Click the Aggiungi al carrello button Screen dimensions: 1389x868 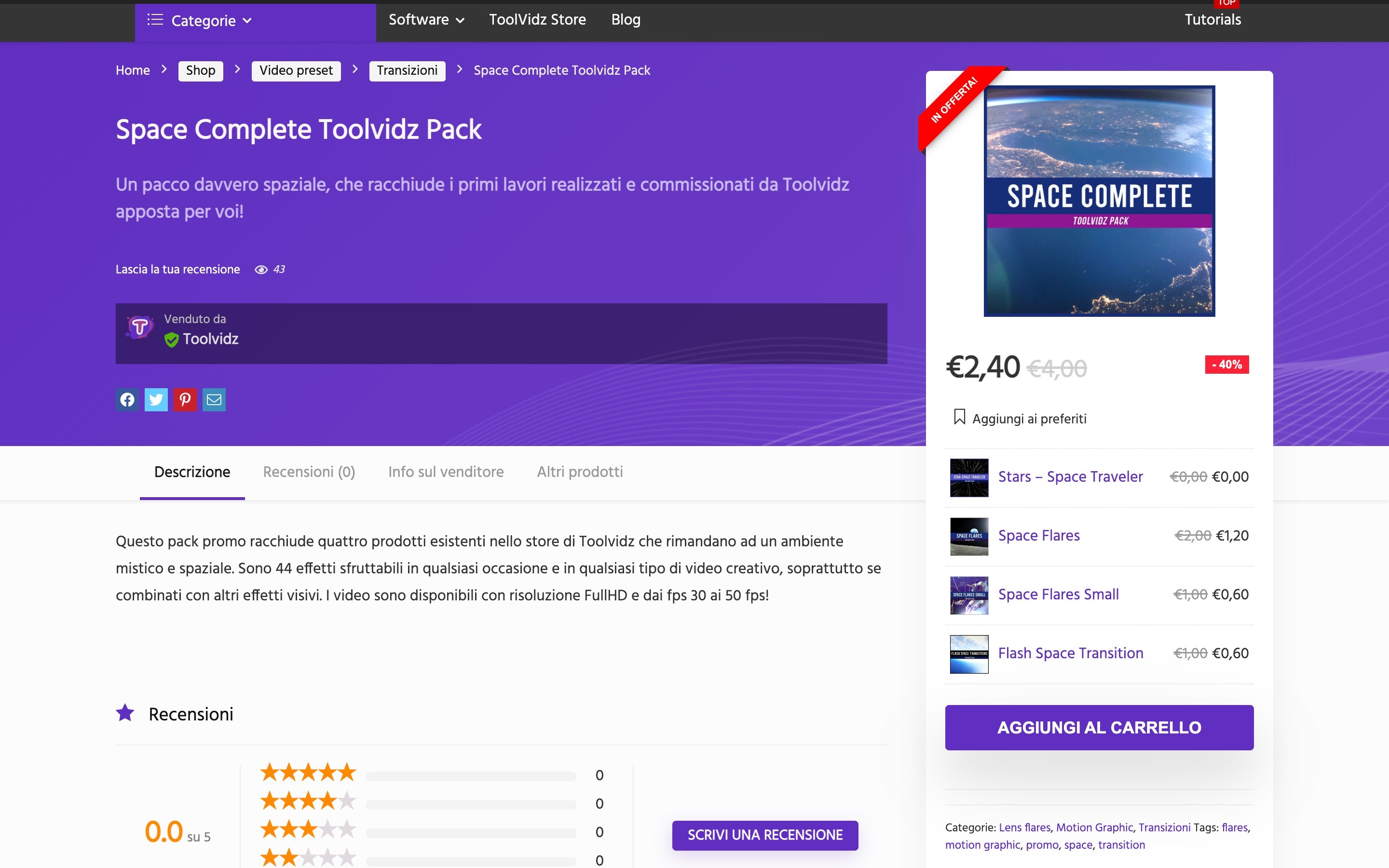tap(1099, 727)
